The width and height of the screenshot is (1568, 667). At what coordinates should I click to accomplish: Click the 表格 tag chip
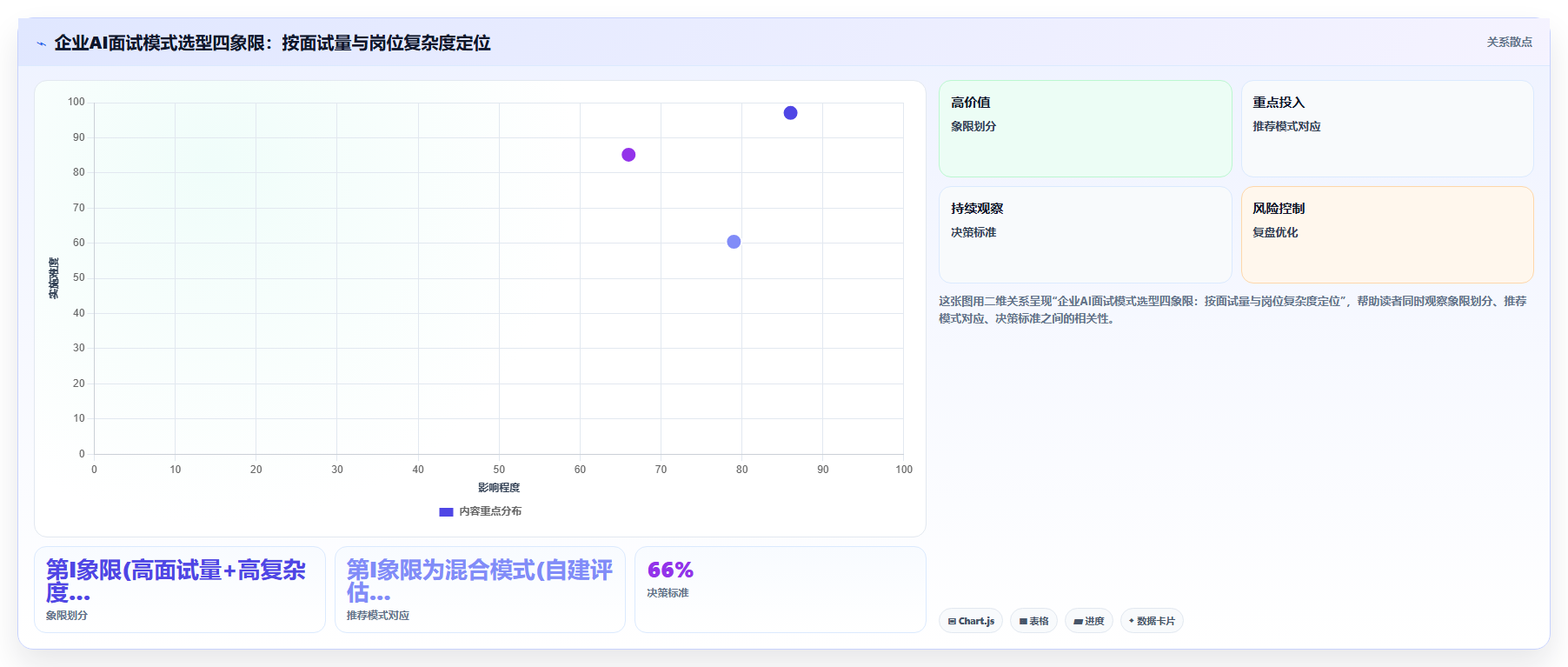pos(1033,621)
